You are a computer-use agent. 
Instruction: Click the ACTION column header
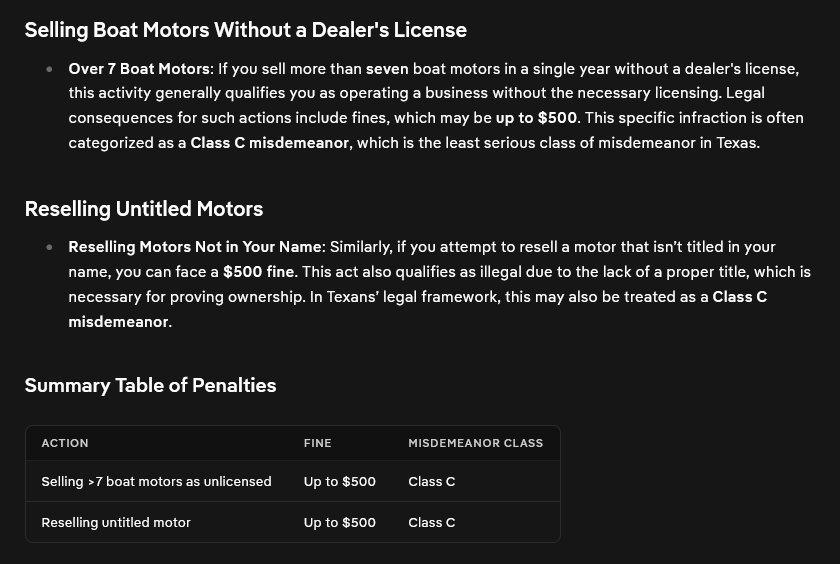(65, 443)
